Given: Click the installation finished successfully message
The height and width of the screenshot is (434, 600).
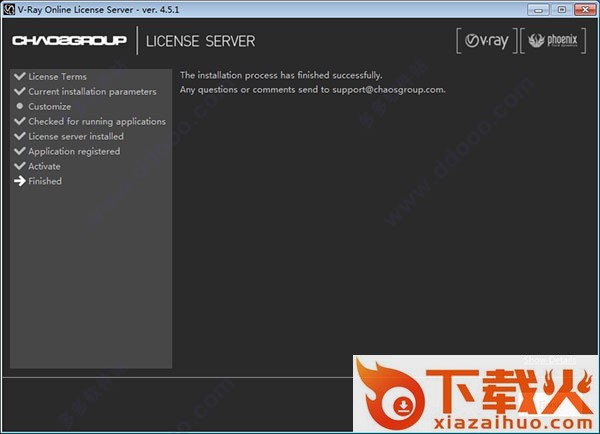Looking at the screenshot, I should 280,75.
